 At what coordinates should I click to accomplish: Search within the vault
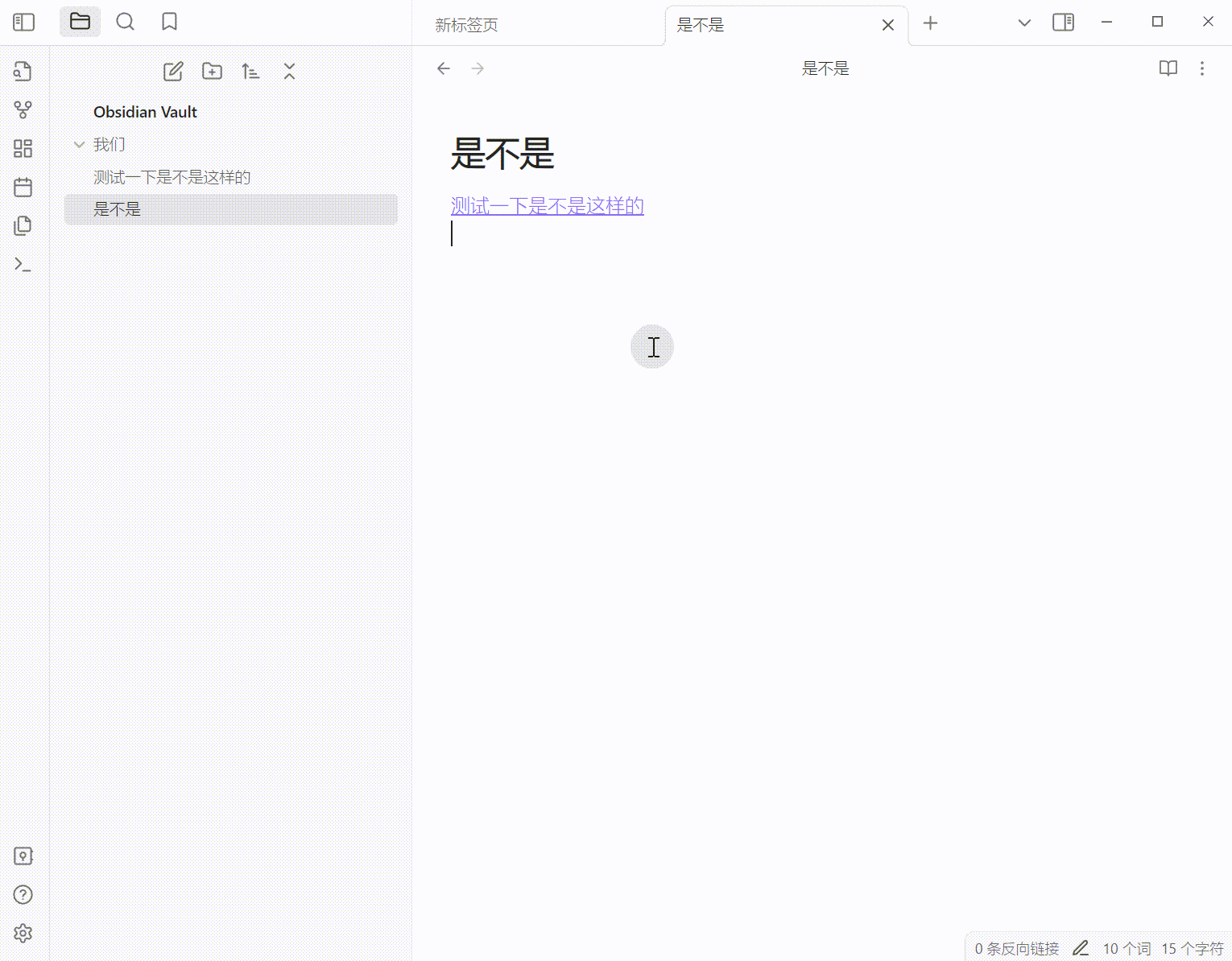pos(125,22)
